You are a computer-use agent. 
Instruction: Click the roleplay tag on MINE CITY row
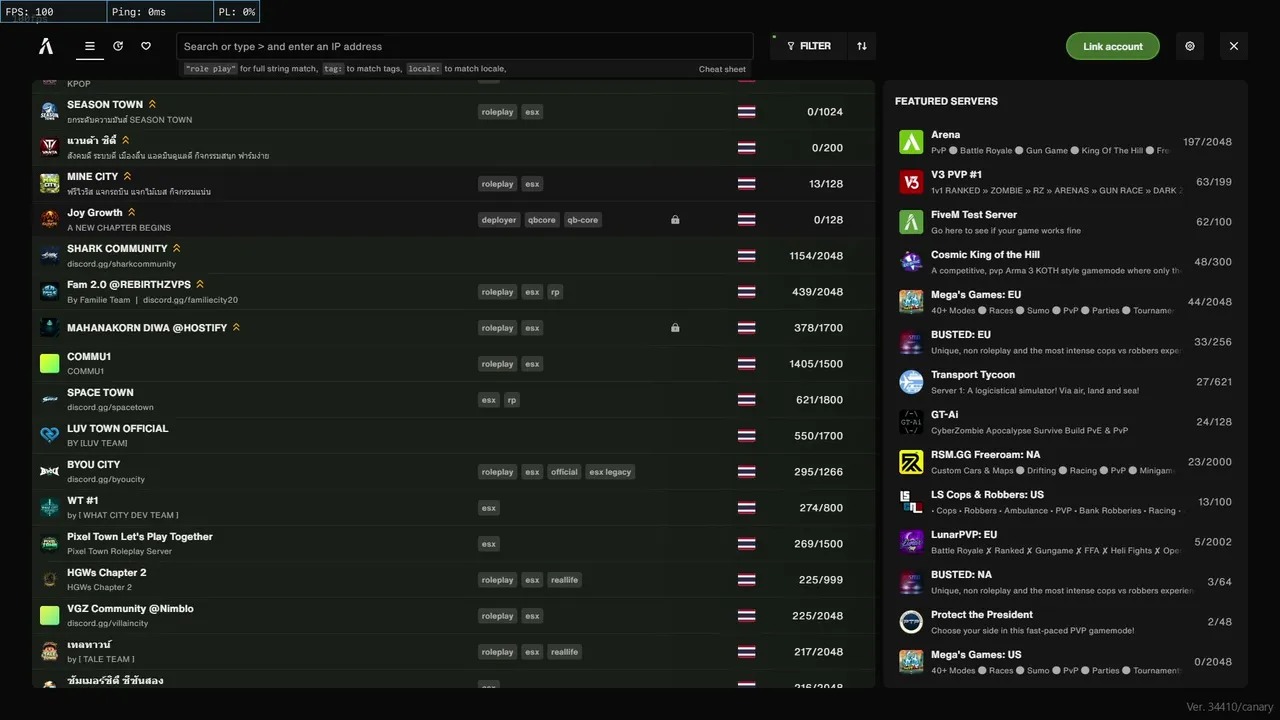[x=497, y=184]
